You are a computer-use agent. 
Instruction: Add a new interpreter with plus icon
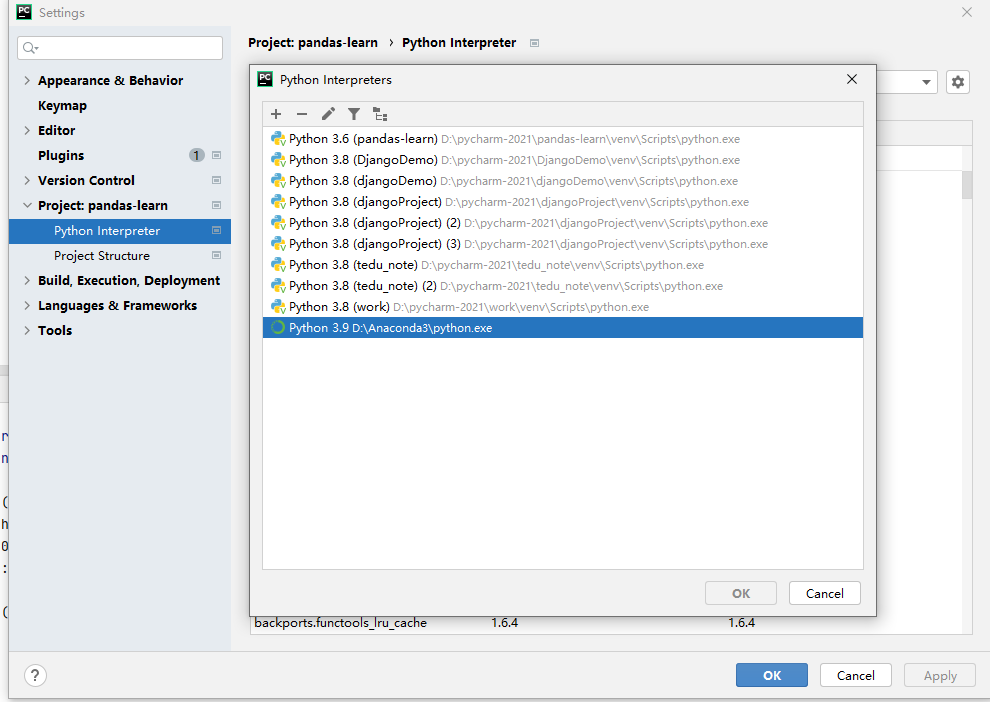click(276, 114)
